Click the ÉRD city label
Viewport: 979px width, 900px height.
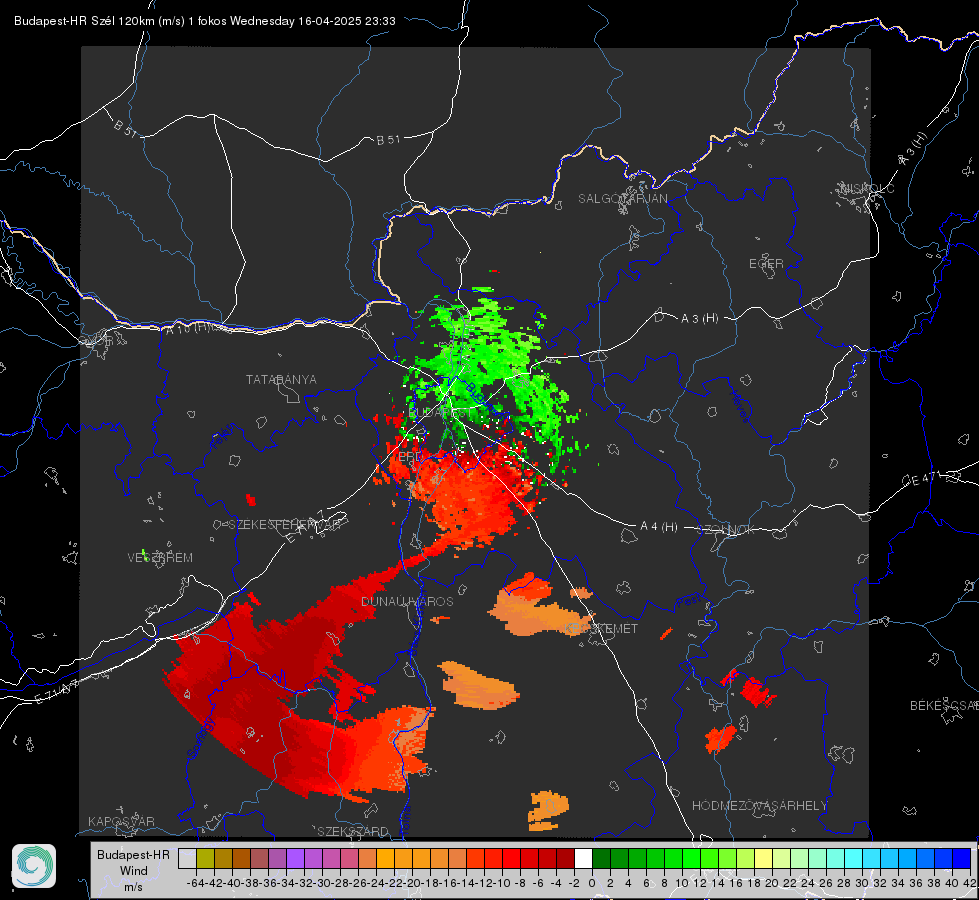[410, 457]
